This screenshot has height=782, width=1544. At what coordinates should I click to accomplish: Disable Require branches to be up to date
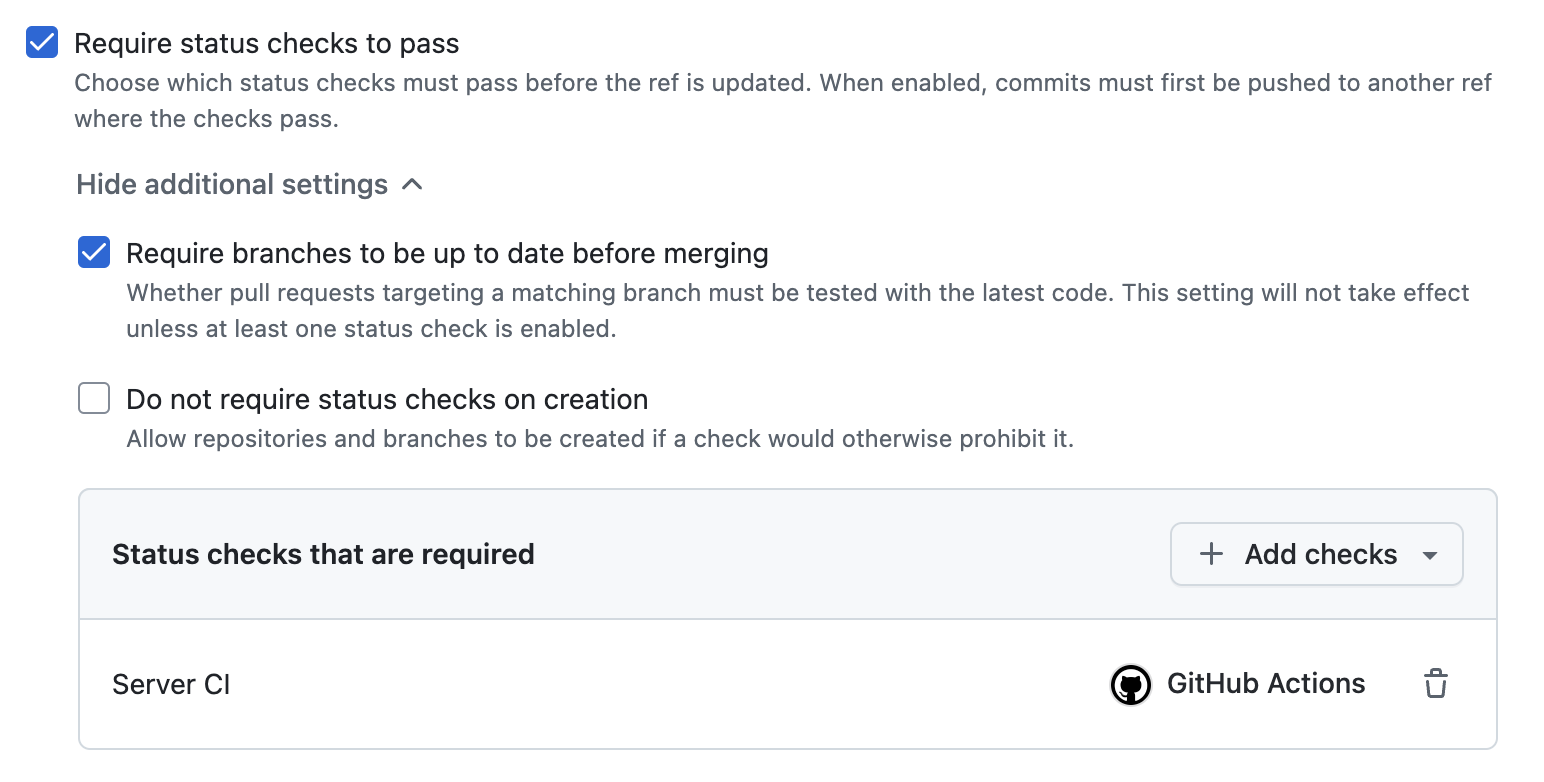coord(94,253)
